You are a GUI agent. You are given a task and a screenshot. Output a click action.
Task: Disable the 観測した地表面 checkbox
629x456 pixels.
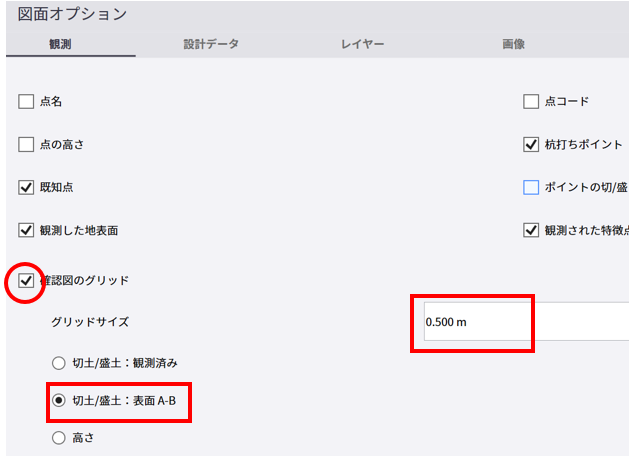27,231
